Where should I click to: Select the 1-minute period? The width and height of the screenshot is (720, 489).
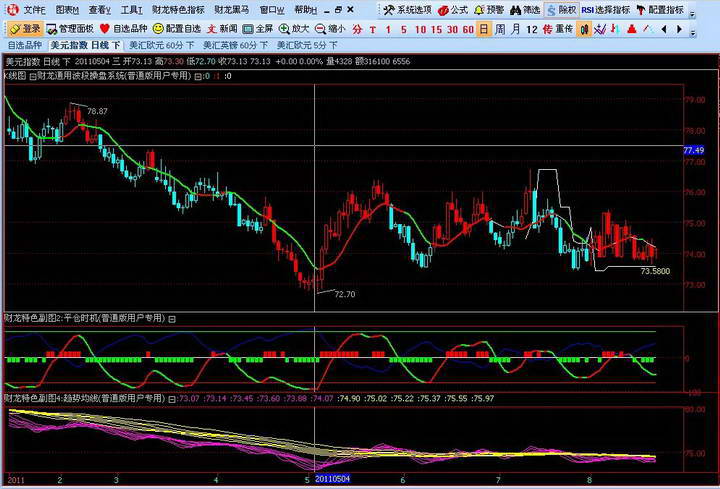pyautogui.click(x=388, y=29)
